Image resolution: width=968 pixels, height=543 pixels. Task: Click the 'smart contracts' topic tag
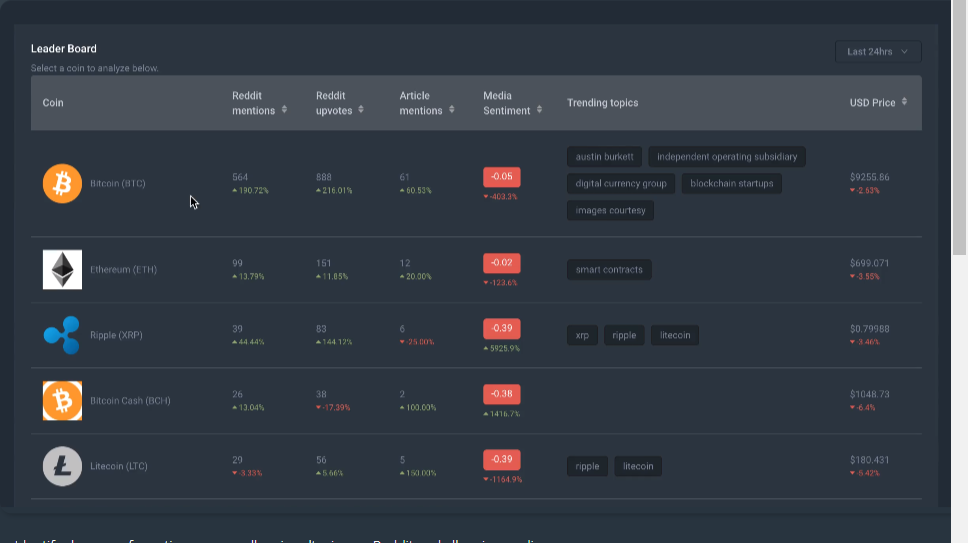pos(609,270)
